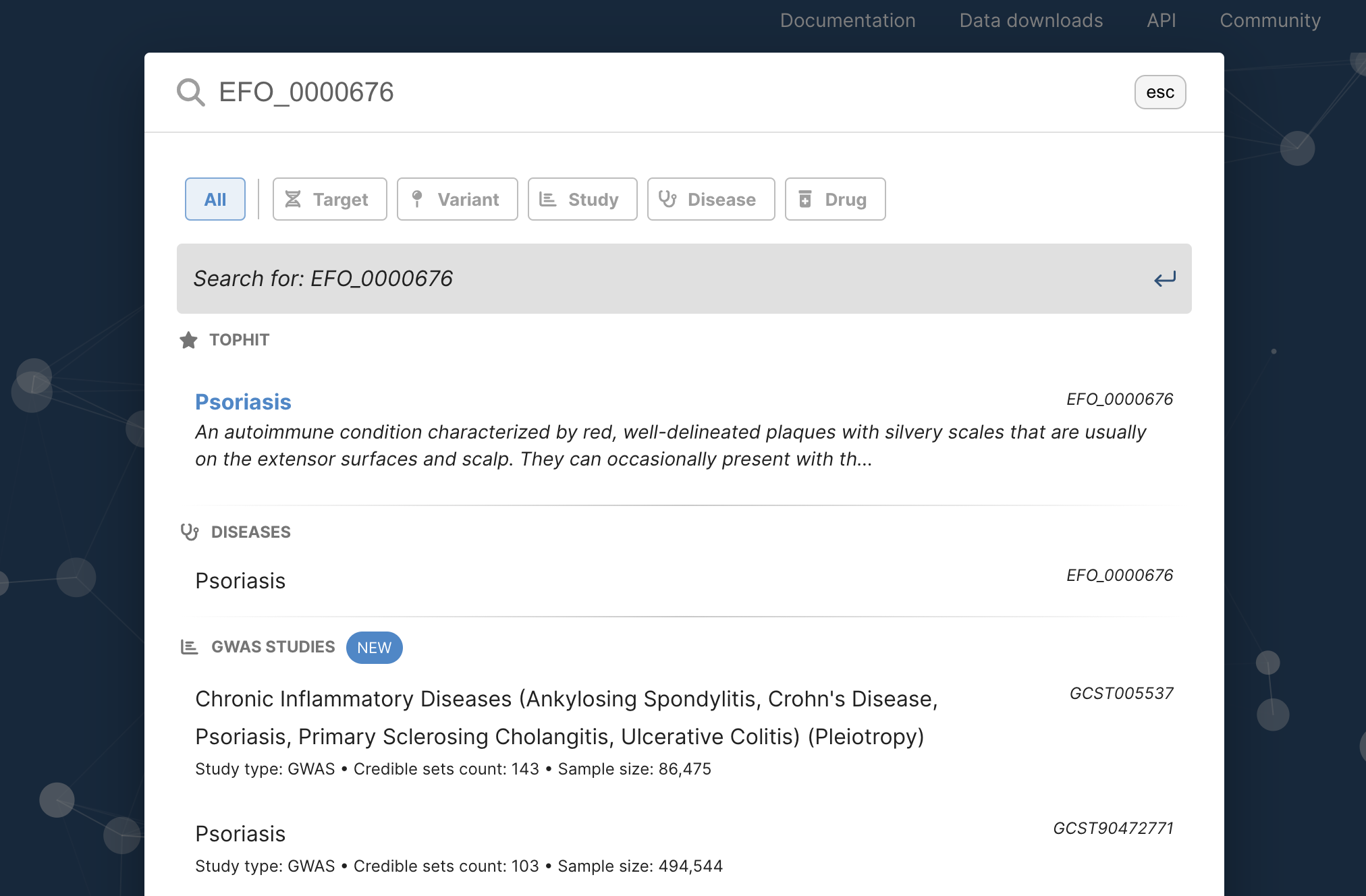Filter results by Drug

click(x=834, y=199)
